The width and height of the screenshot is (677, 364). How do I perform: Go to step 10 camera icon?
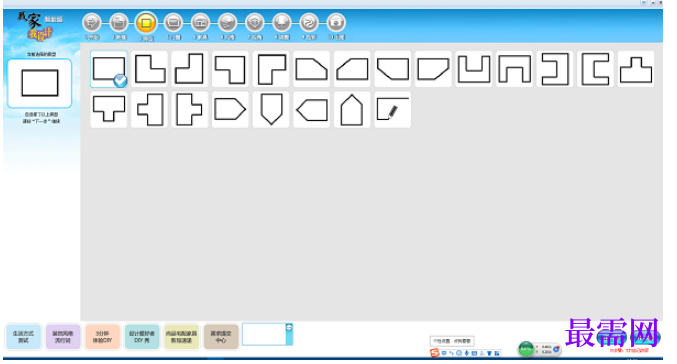tap(336, 22)
